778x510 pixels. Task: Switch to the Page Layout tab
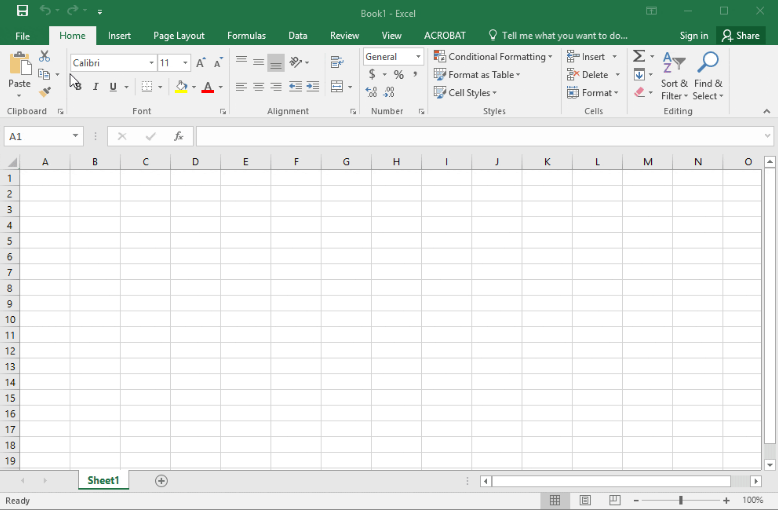(x=179, y=36)
